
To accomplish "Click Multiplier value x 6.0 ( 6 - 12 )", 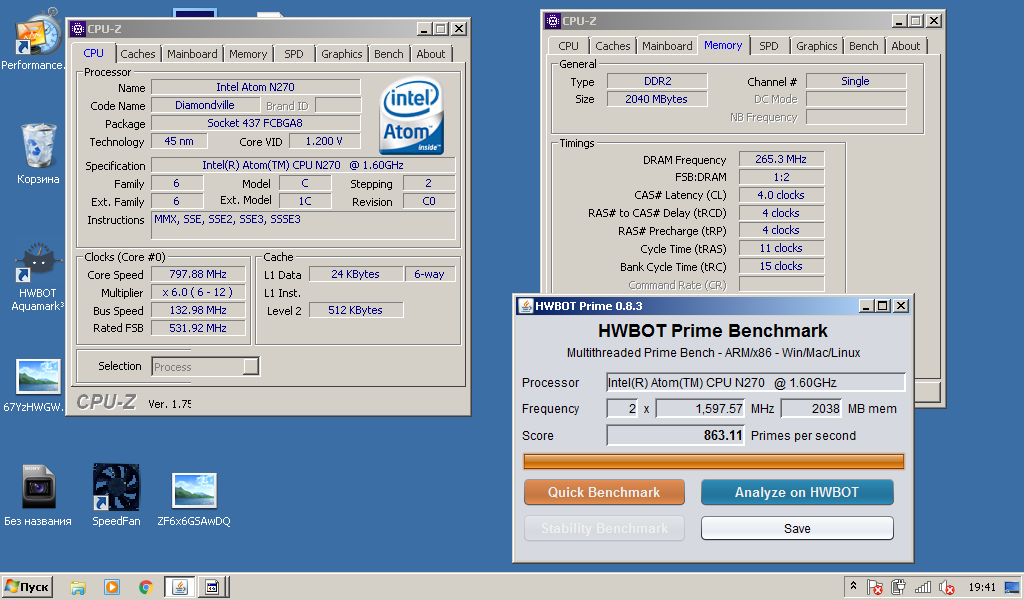I will tap(198, 292).
